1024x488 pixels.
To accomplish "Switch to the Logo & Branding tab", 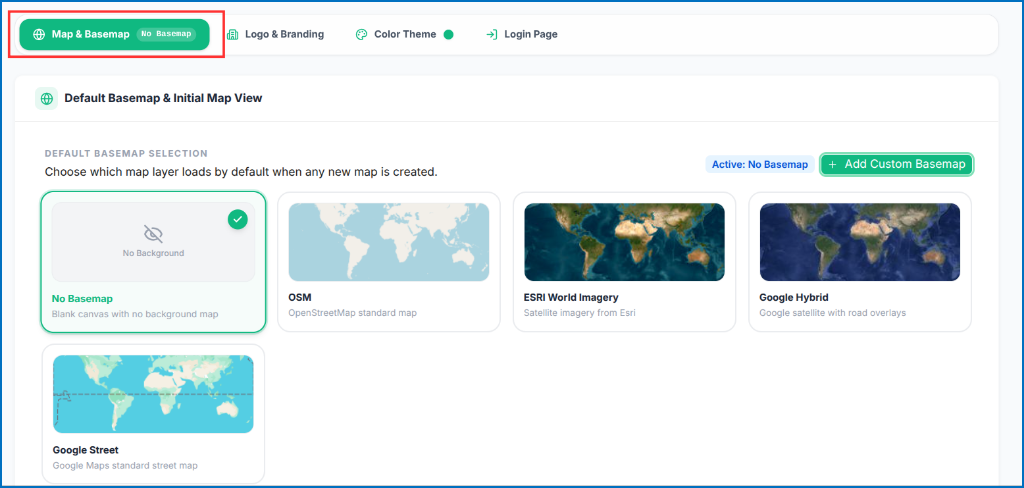I will click(275, 34).
